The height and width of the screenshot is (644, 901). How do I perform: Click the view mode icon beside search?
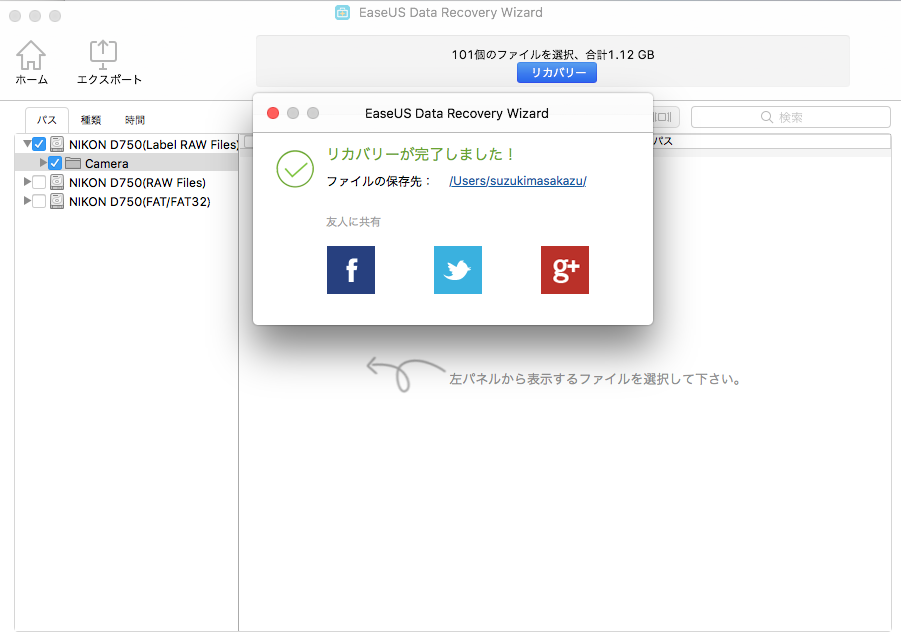tap(664, 117)
